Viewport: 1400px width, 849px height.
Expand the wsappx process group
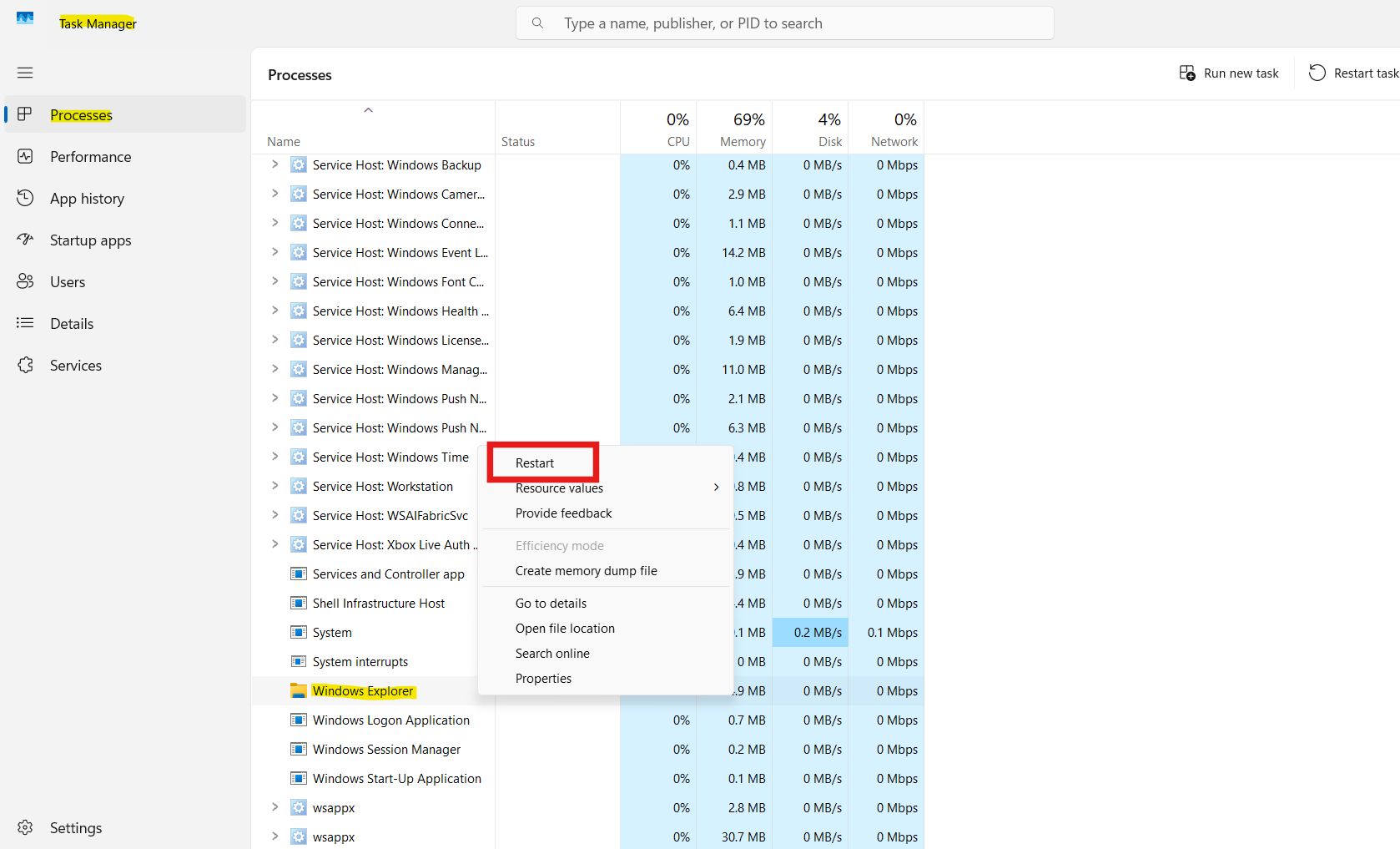pos(275,807)
